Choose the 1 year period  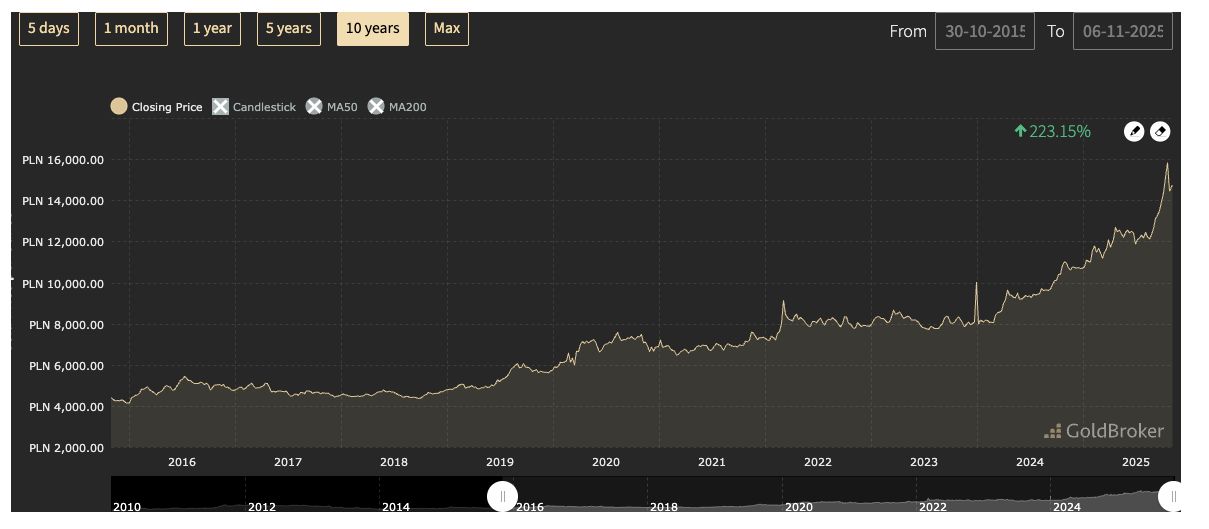pyautogui.click(x=212, y=29)
